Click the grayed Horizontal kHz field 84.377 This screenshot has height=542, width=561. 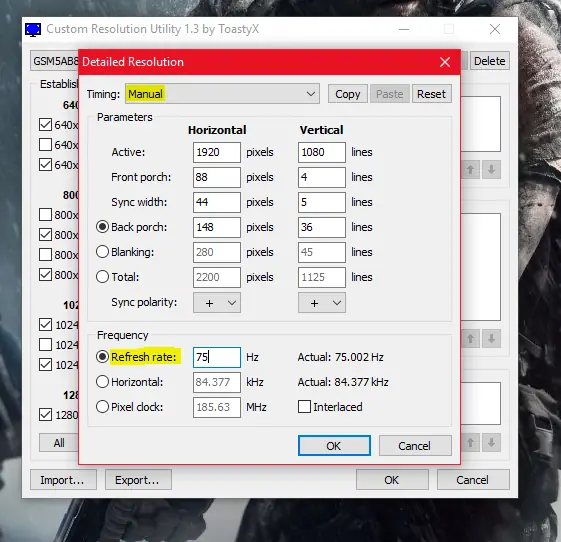(x=217, y=382)
